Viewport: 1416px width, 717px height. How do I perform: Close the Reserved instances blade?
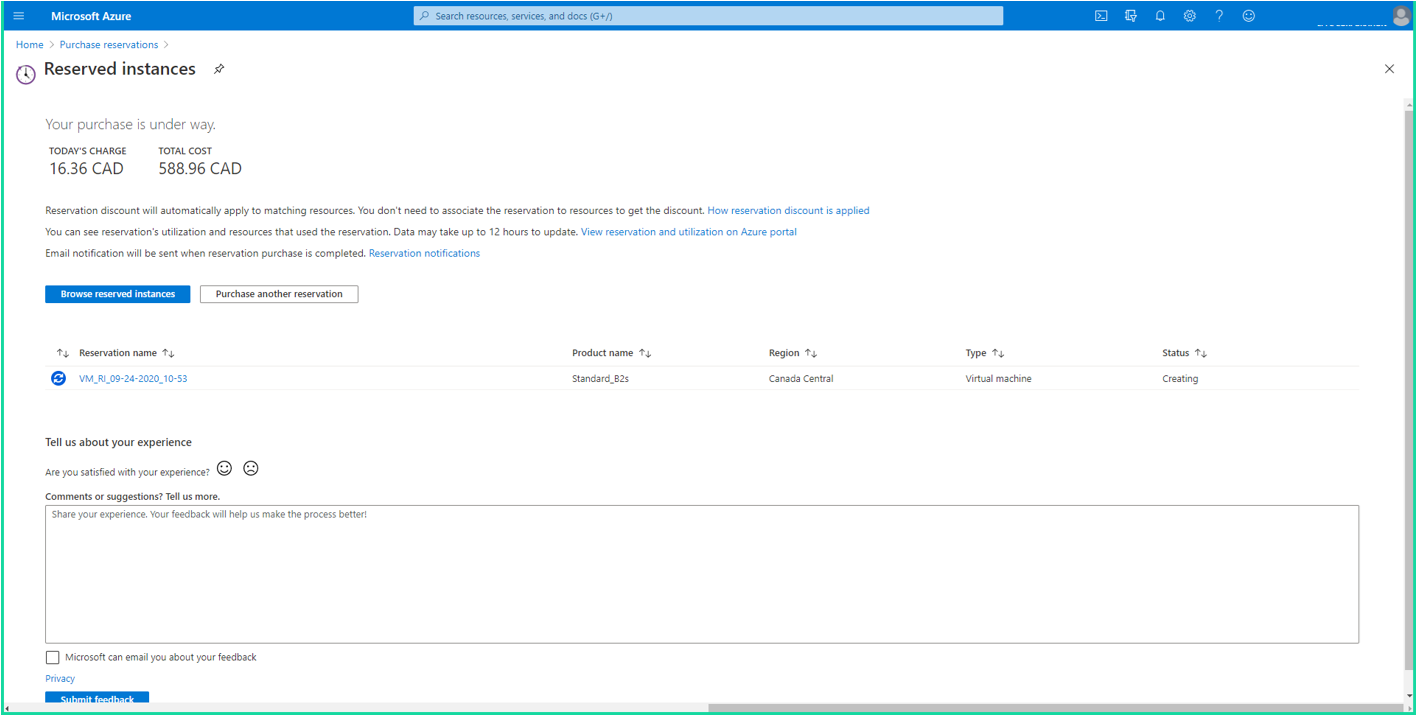pos(1389,69)
